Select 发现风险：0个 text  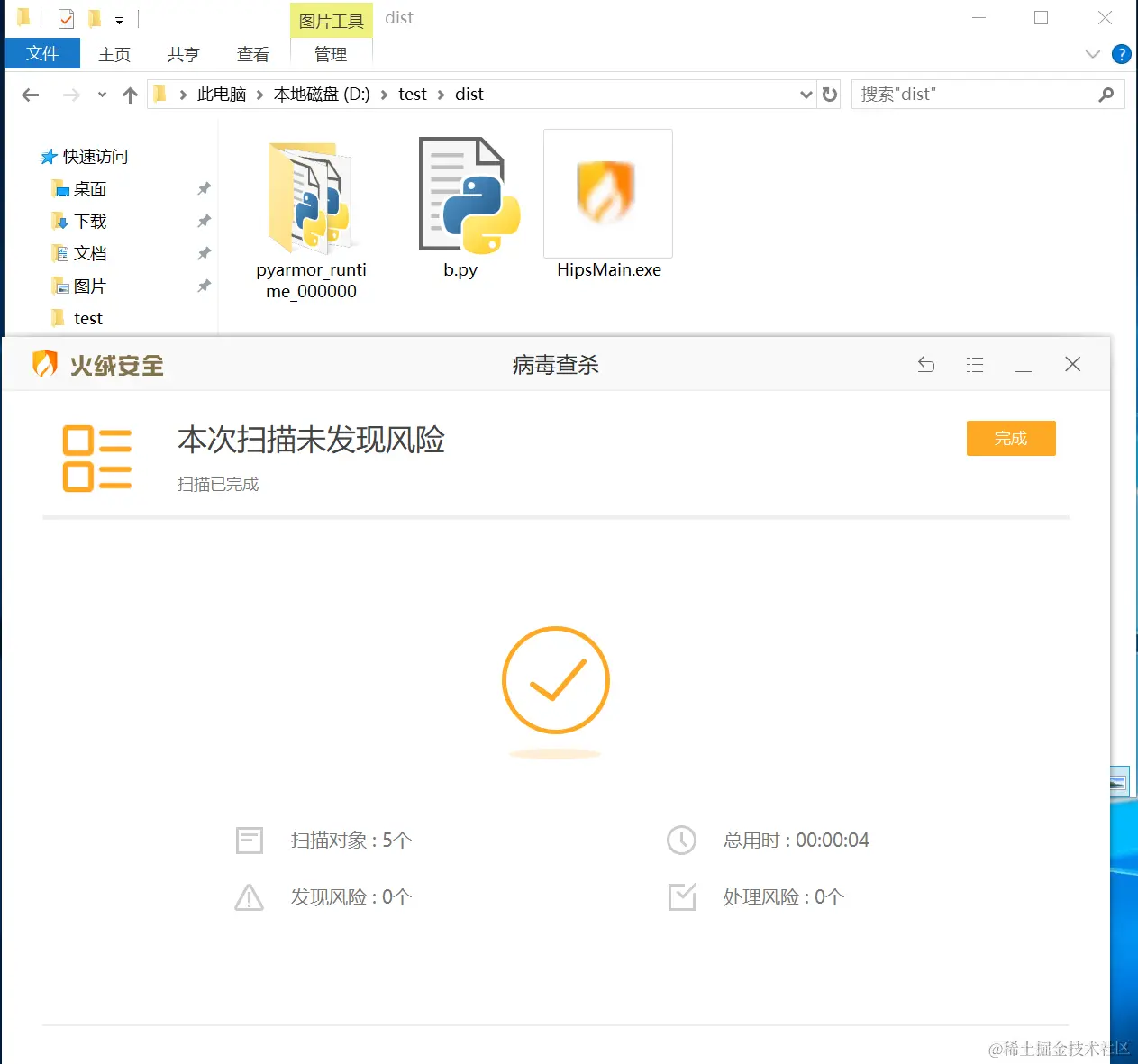coord(351,897)
